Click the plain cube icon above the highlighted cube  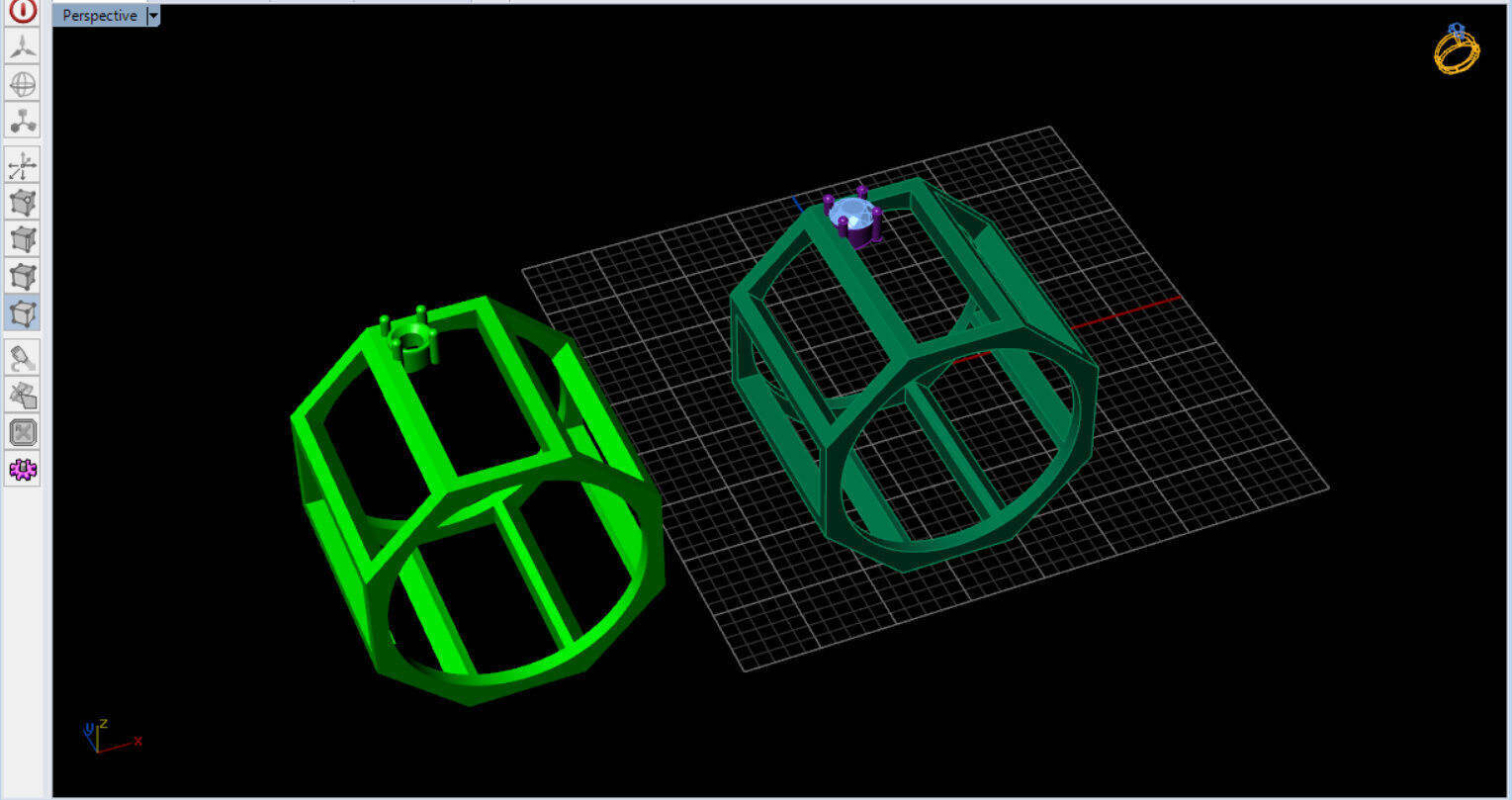click(x=23, y=276)
